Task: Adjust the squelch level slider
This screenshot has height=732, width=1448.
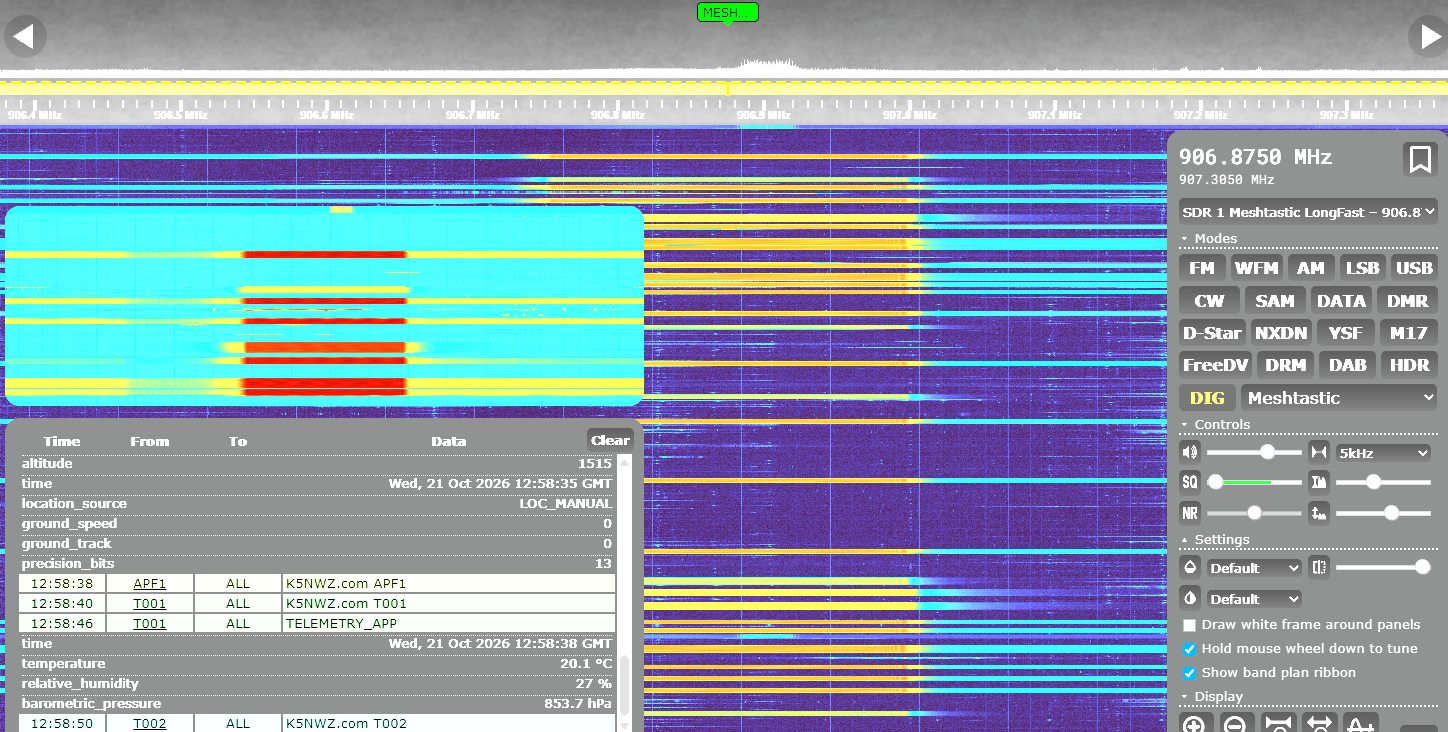Action: pos(1254,482)
